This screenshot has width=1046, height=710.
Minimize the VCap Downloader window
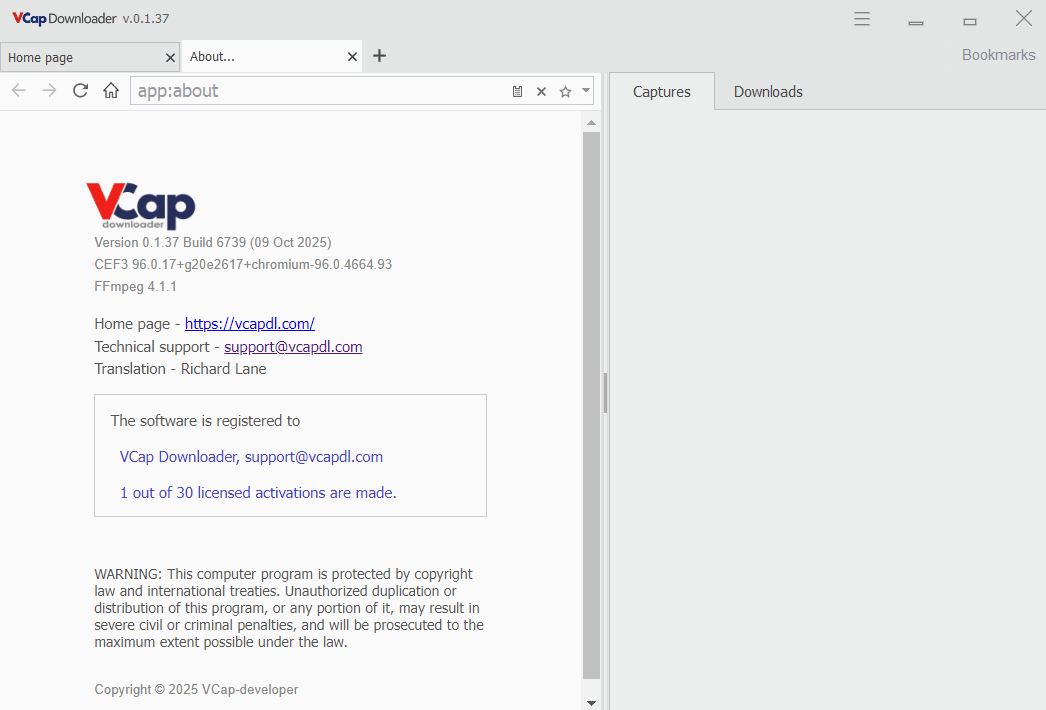(x=916, y=21)
